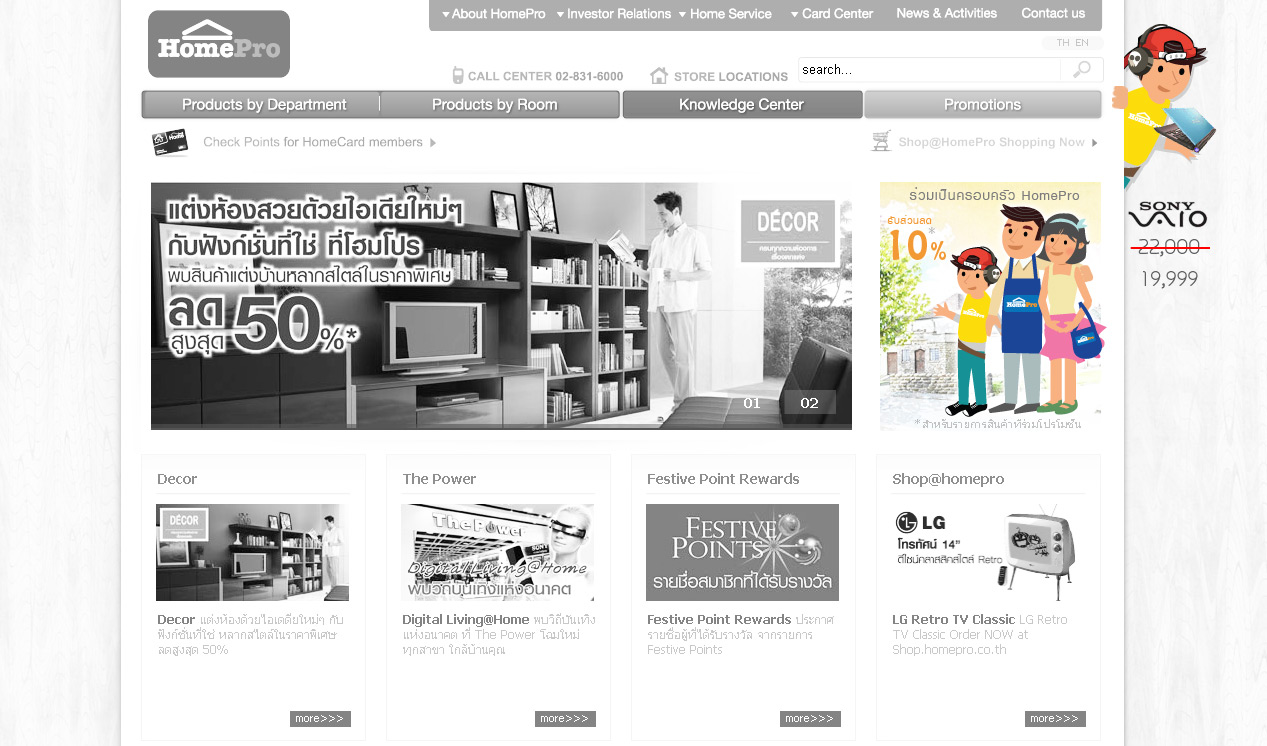Click the HomePro family 10% banner

[990, 306]
